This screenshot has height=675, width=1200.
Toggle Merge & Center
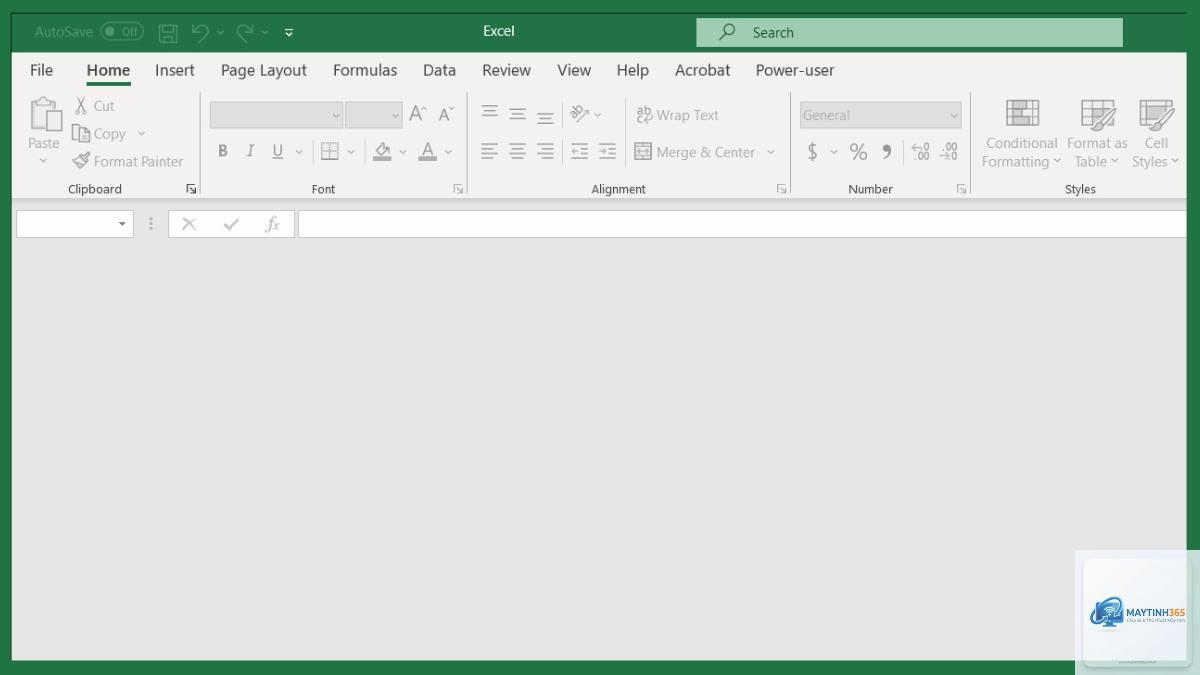(695, 152)
